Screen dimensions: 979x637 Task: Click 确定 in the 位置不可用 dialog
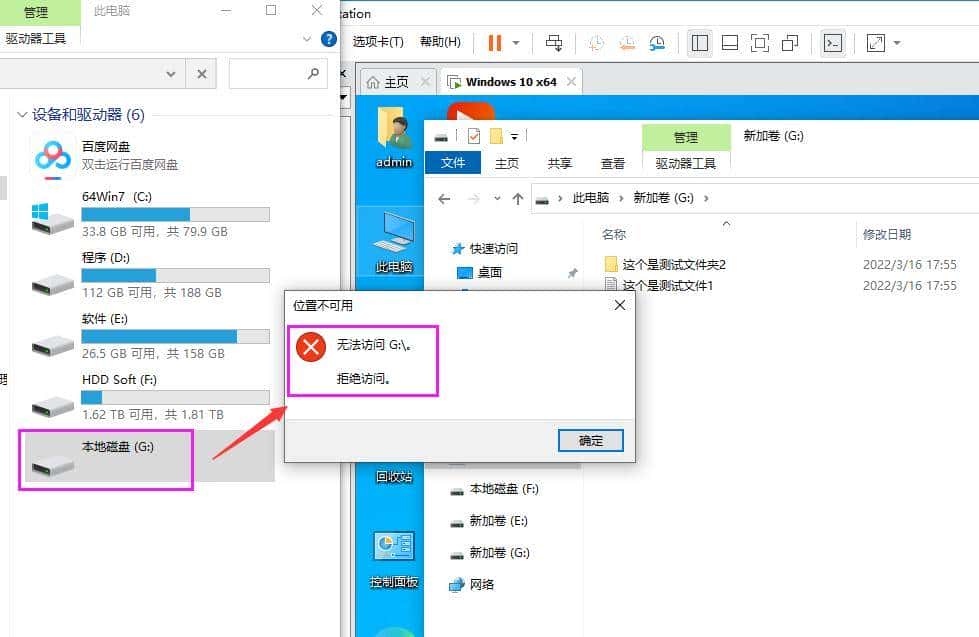tap(589, 440)
